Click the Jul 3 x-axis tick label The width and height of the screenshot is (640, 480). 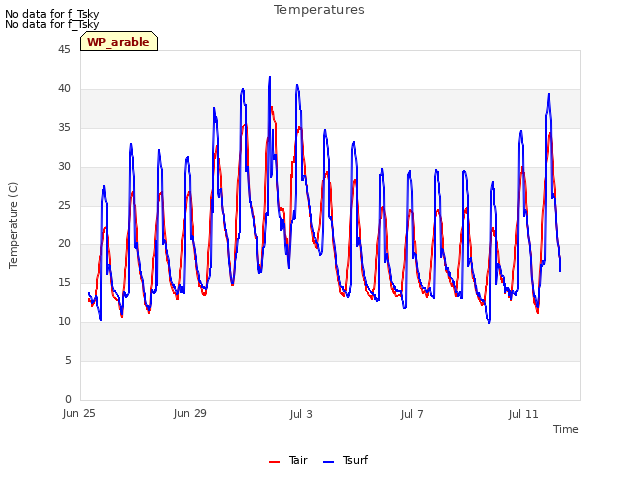301,414
